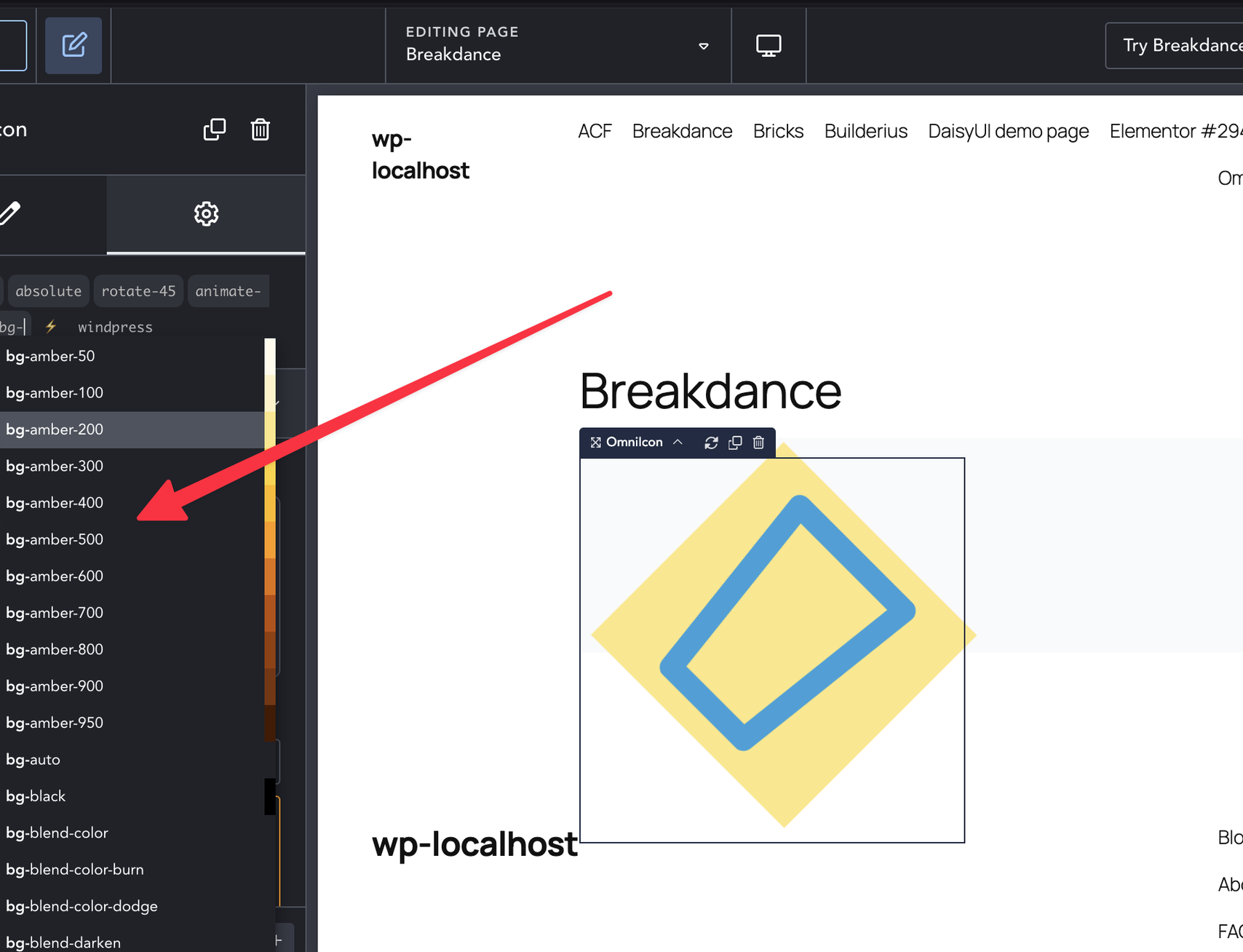Click the bg- class input field
This screenshot has height=952, width=1243.
15,327
